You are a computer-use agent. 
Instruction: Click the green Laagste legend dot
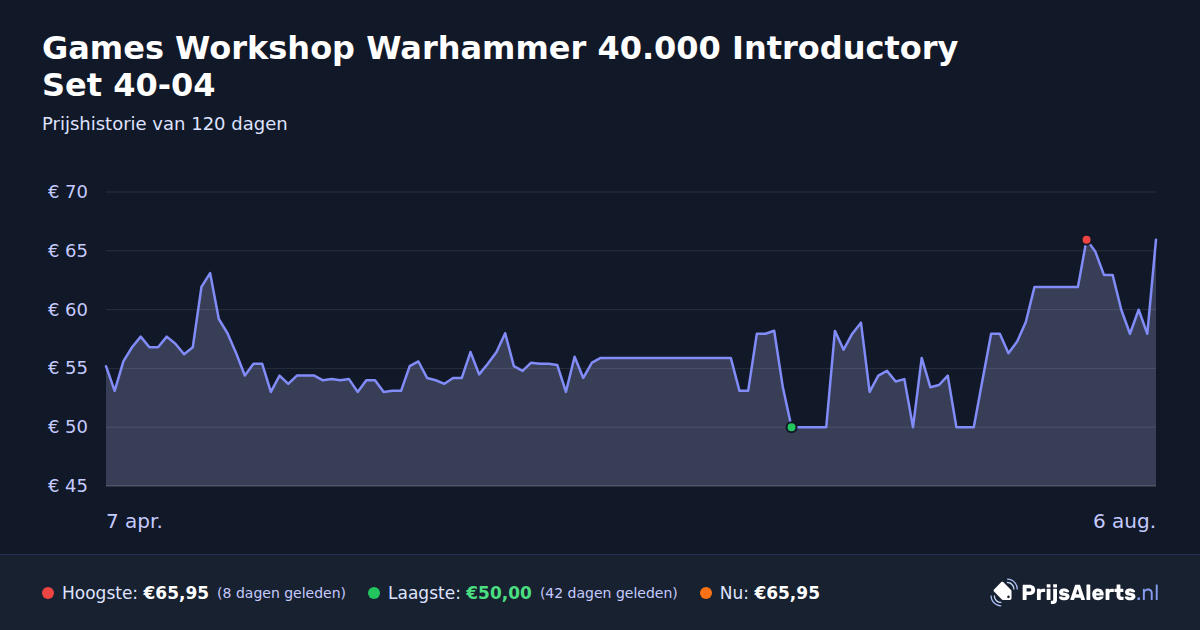374,593
